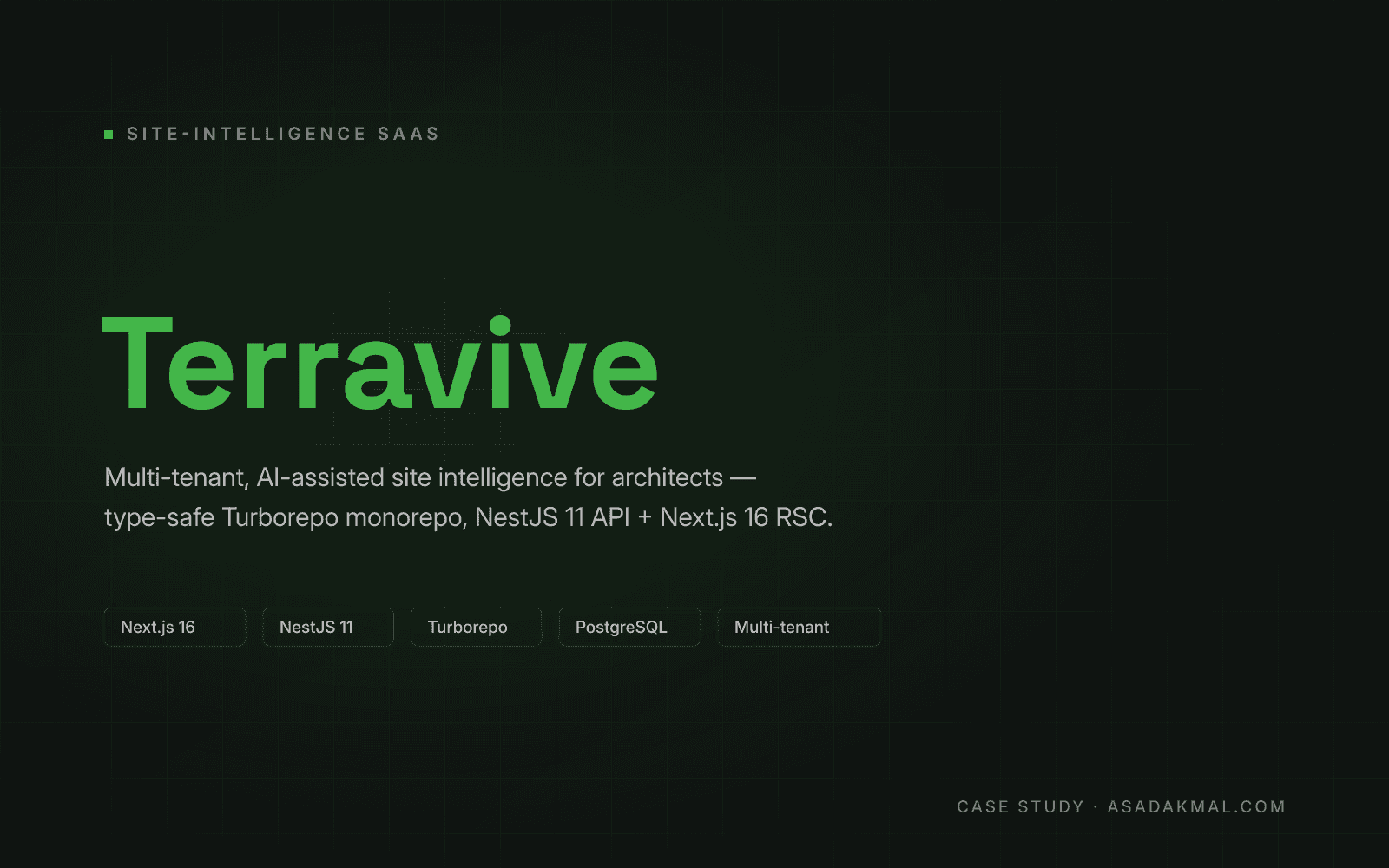Click the Turborepo tag chip
Image resolution: width=1389 pixels, height=868 pixels.
click(477, 627)
